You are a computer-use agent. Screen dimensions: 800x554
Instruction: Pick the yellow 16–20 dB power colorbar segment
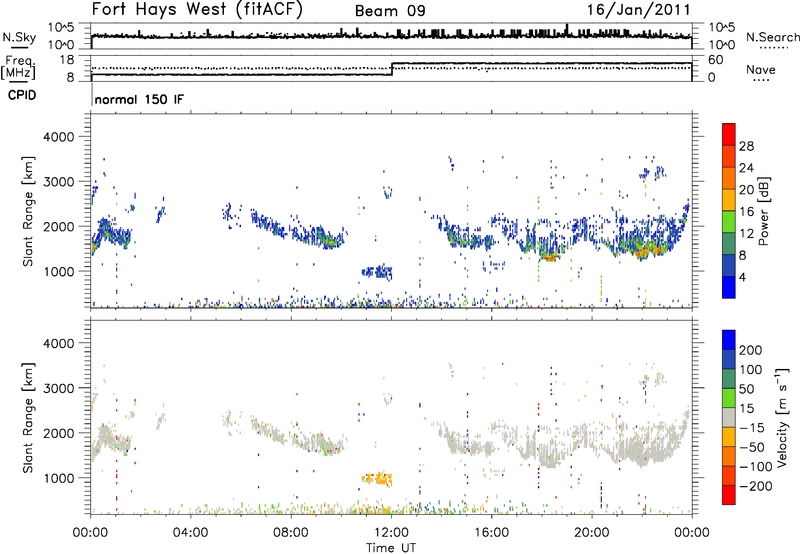(x=729, y=200)
